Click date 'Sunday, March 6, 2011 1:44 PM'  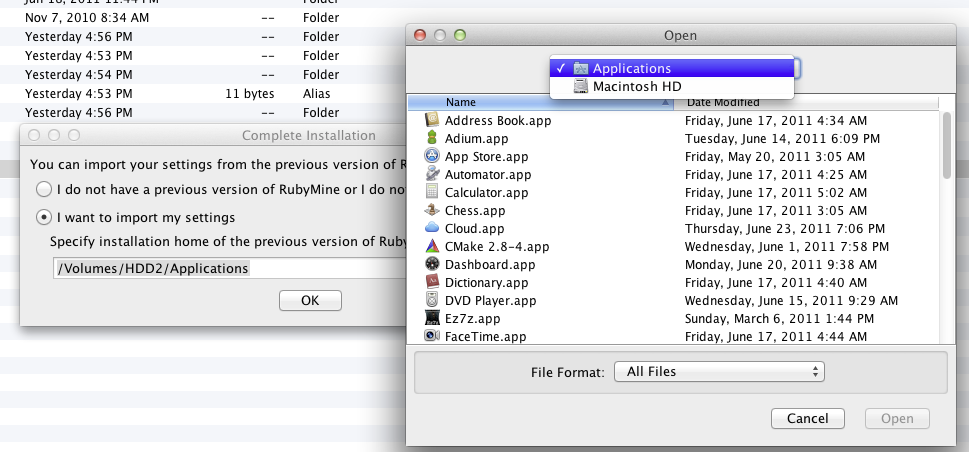(779, 318)
